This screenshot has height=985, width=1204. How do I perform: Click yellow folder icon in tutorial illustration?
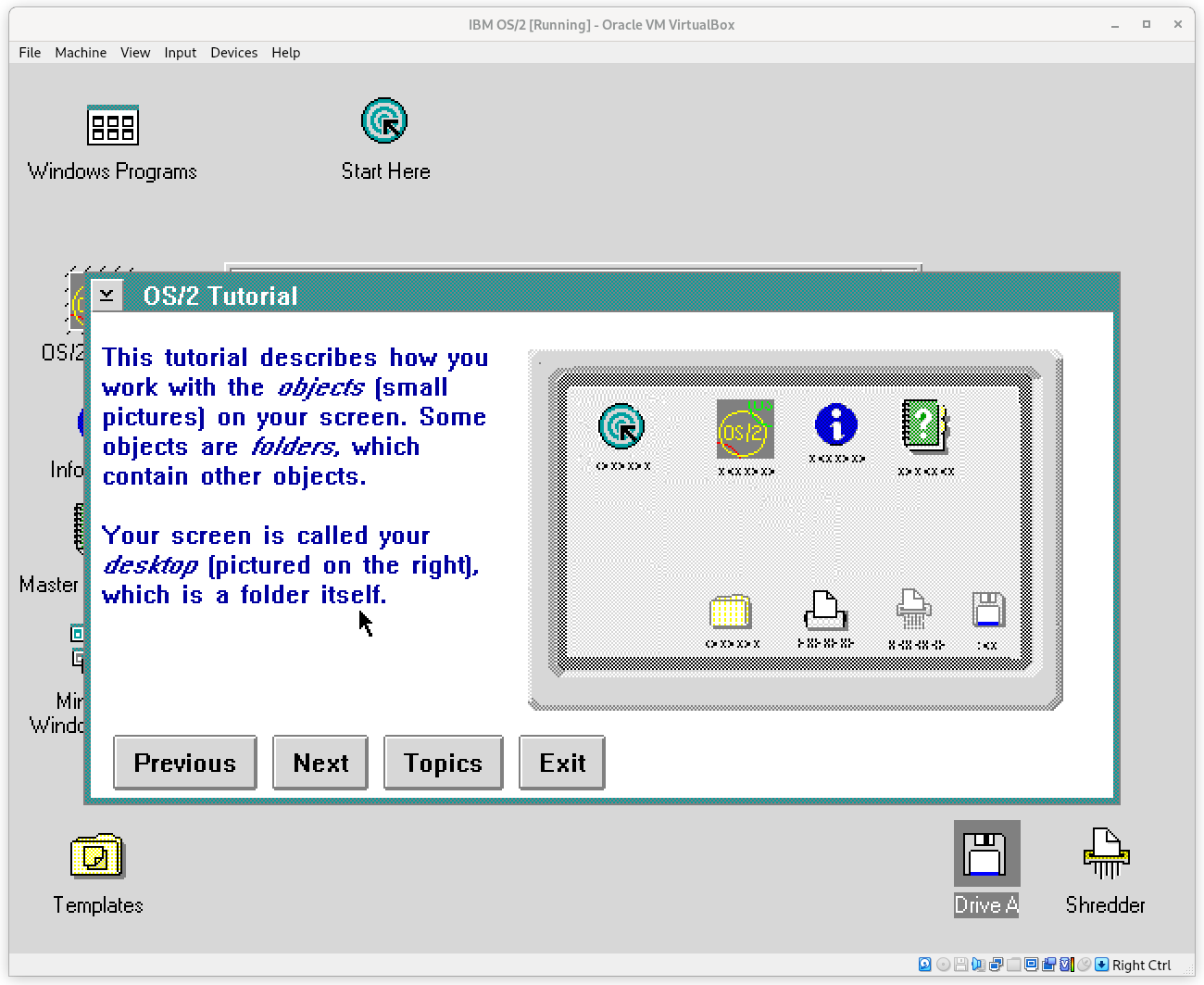[x=731, y=612]
